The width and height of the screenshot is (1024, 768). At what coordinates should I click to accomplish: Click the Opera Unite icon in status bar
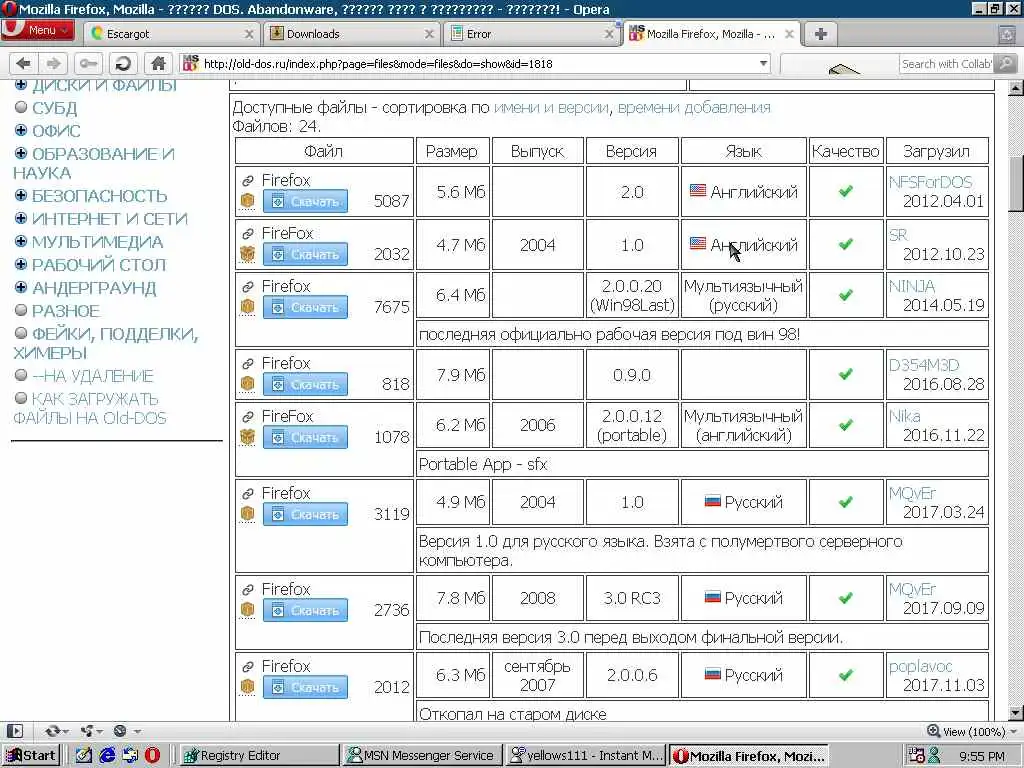[89, 731]
